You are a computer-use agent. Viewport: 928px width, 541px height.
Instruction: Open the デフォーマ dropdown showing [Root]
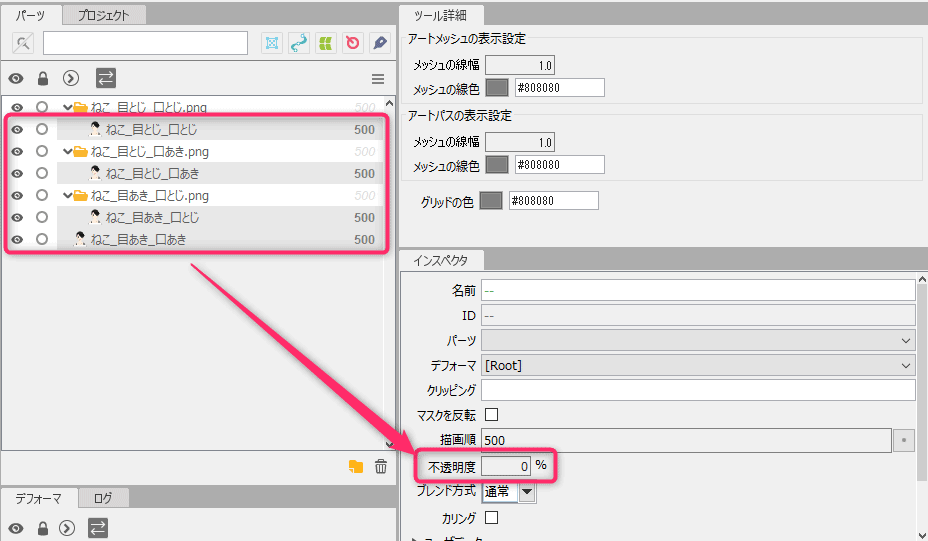coord(698,366)
